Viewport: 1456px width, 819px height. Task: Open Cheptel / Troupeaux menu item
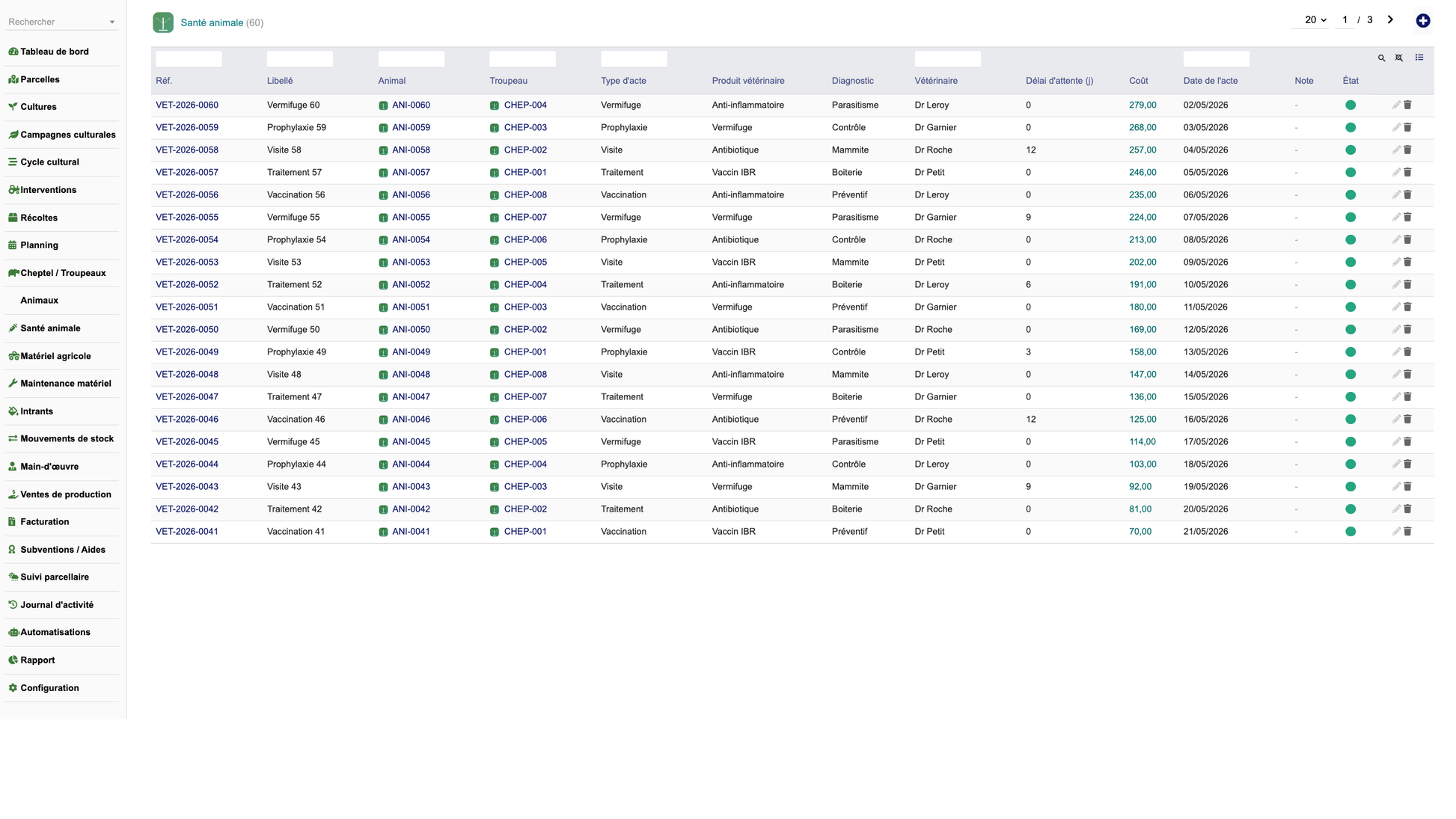[x=63, y=273]
